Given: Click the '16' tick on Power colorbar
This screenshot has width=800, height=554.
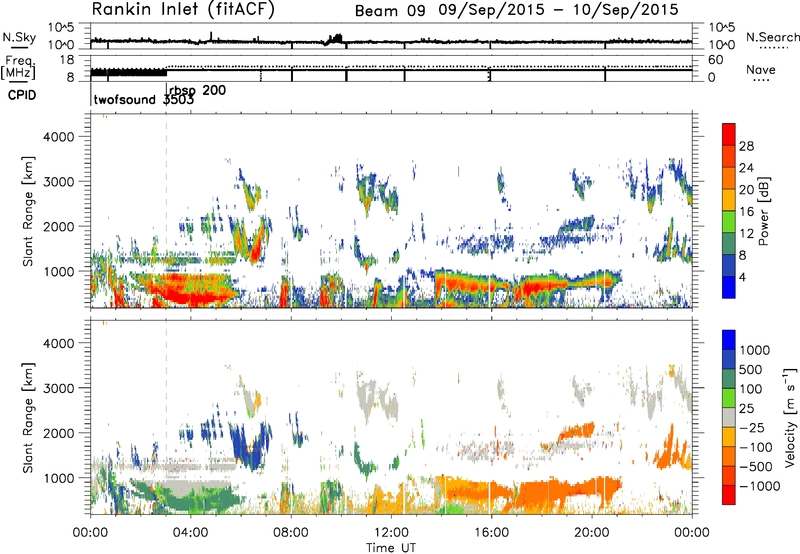Looking at the screenshot, I should click(746, 212).
